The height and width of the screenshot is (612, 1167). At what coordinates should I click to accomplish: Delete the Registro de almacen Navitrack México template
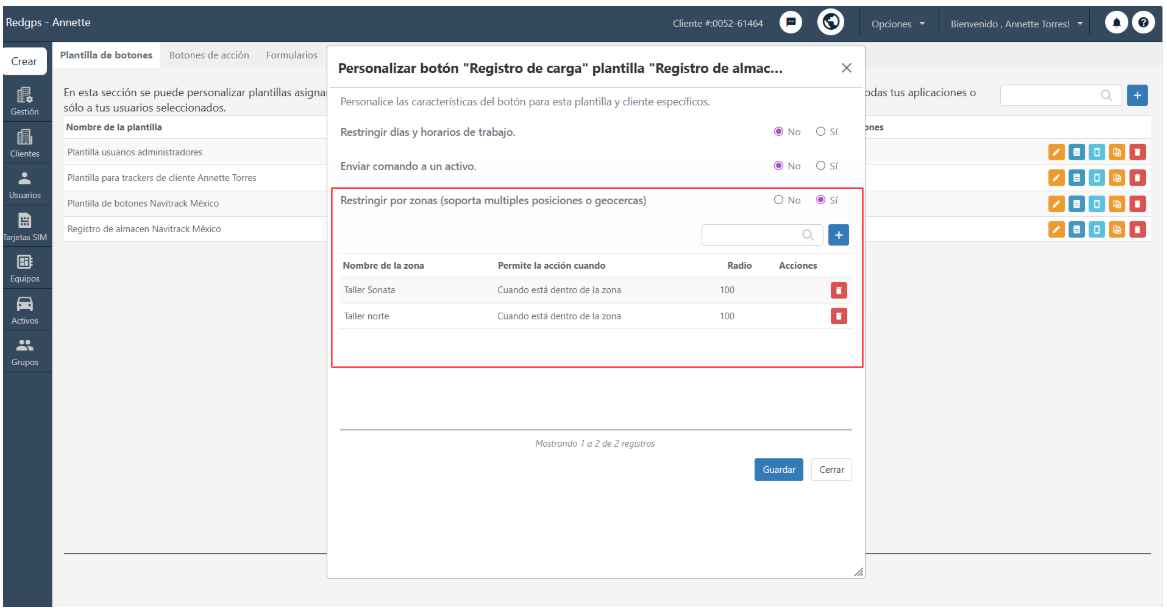point(1137,229)
